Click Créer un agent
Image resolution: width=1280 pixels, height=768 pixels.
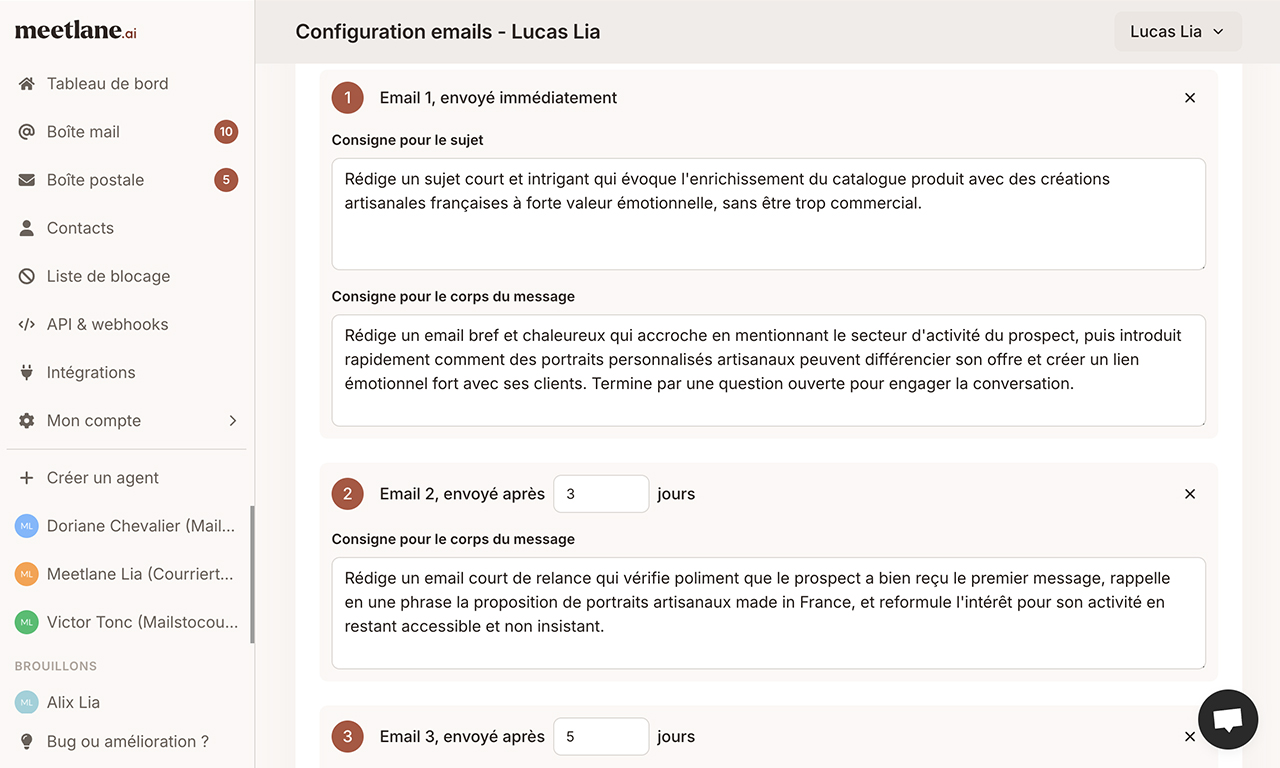pos(102,477)
